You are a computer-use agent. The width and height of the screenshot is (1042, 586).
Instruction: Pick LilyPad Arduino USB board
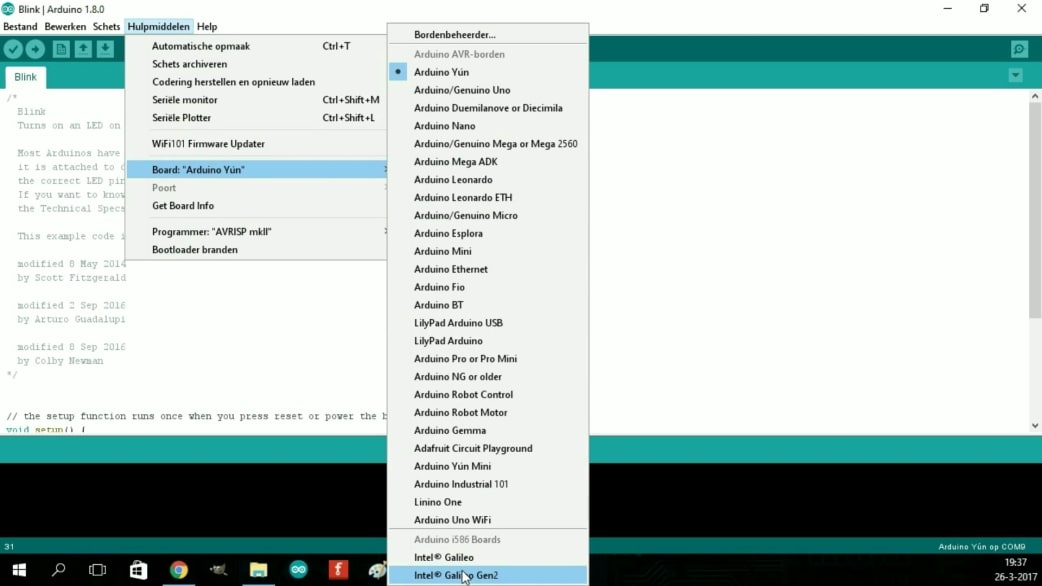tap(488, 323)
